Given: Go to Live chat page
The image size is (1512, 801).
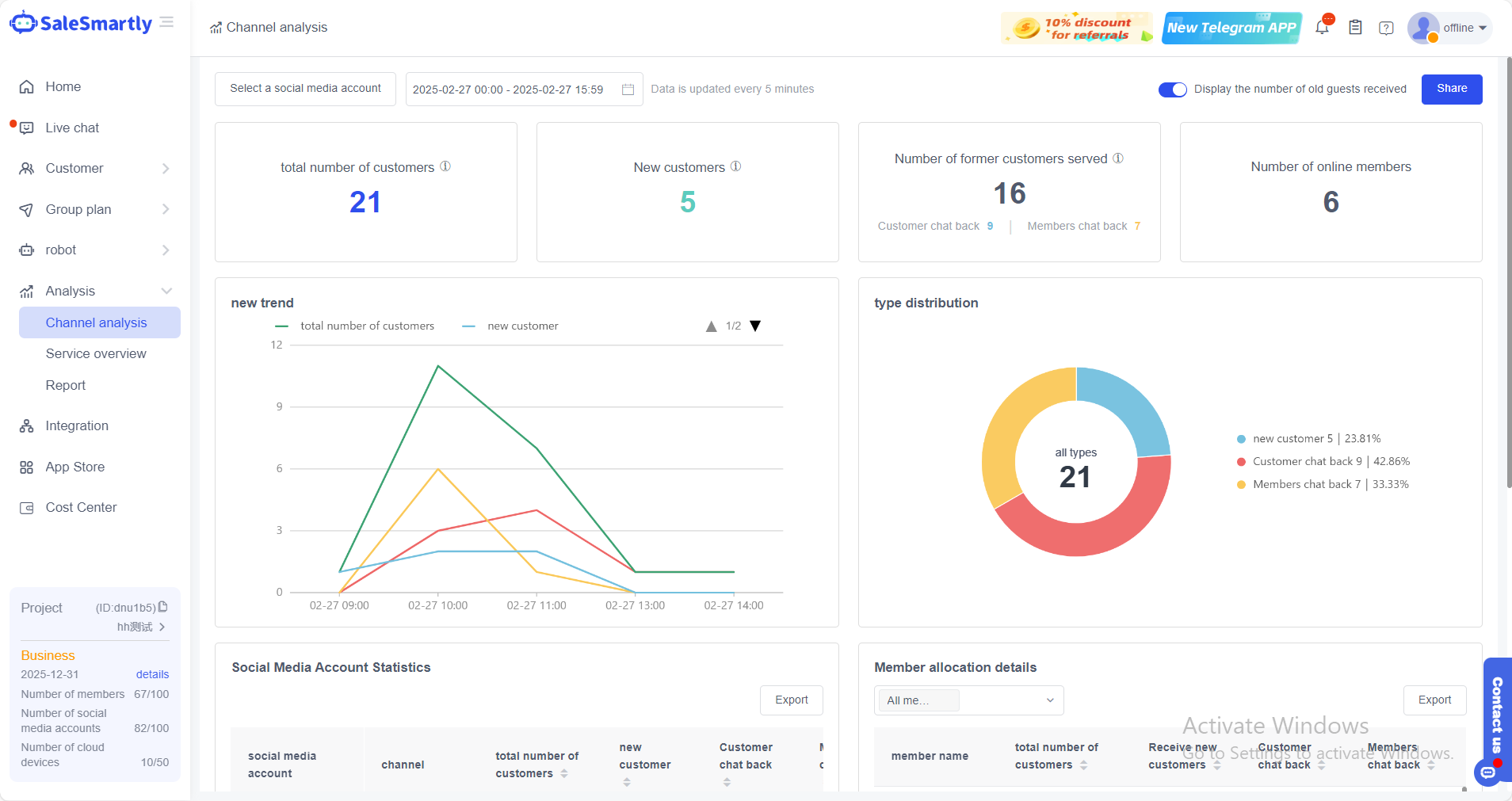Looking at the screenshot, I should [72, 128].
